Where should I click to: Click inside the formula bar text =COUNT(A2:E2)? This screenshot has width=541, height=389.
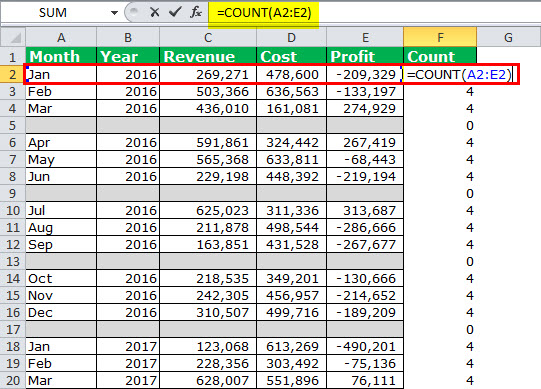click(264, 13)
